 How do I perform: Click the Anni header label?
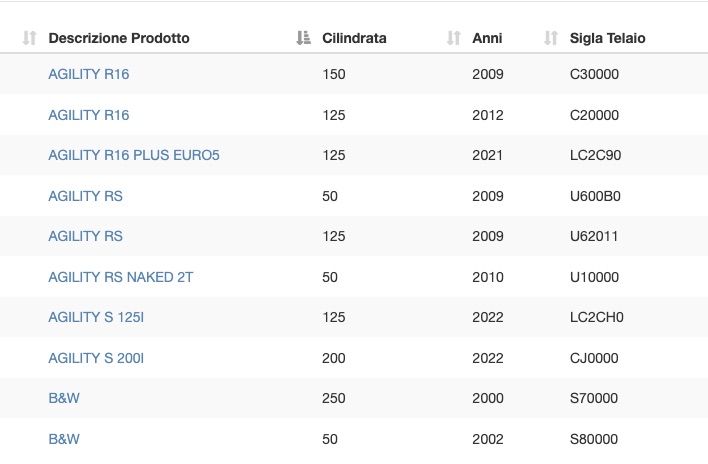click(x=487, y=38)
